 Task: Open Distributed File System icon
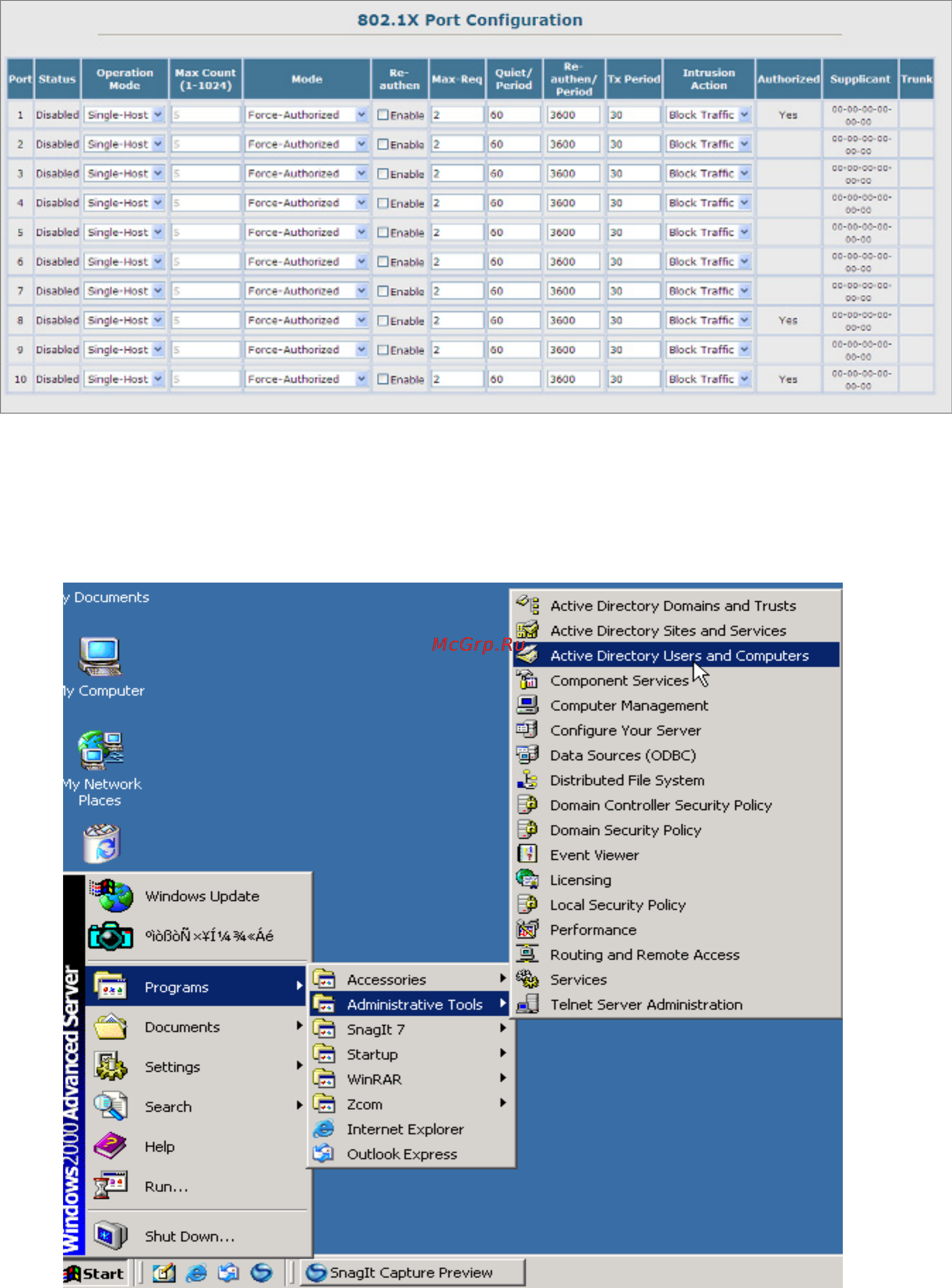[x=527, y=780]
